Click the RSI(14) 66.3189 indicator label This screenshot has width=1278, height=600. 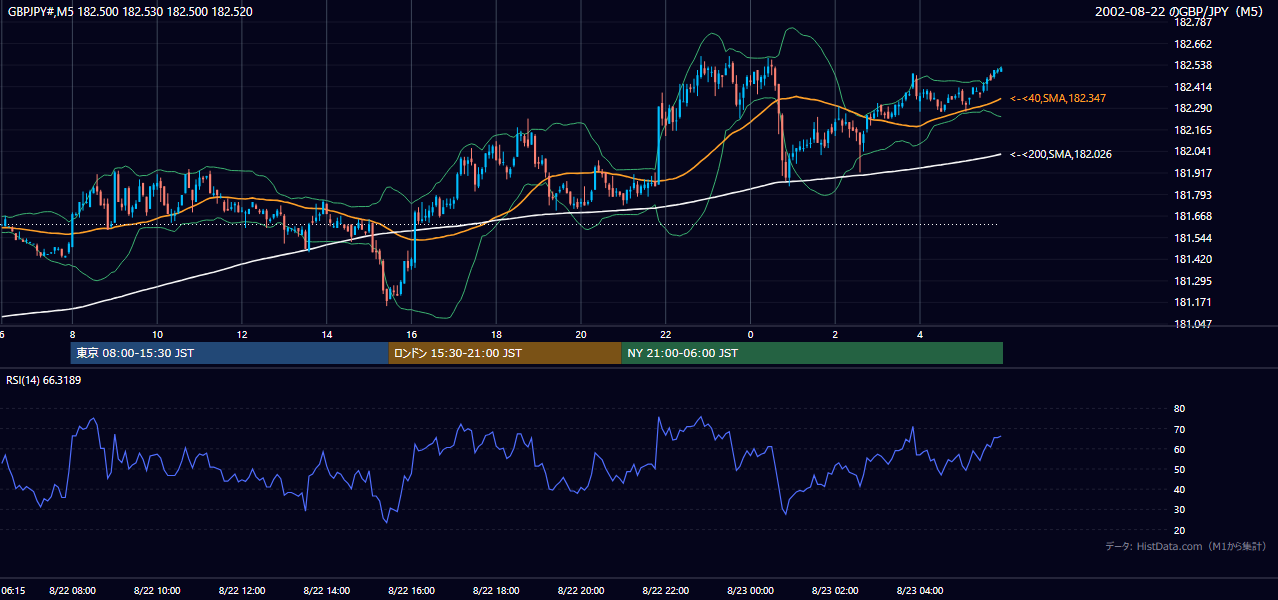coord(44,380)
